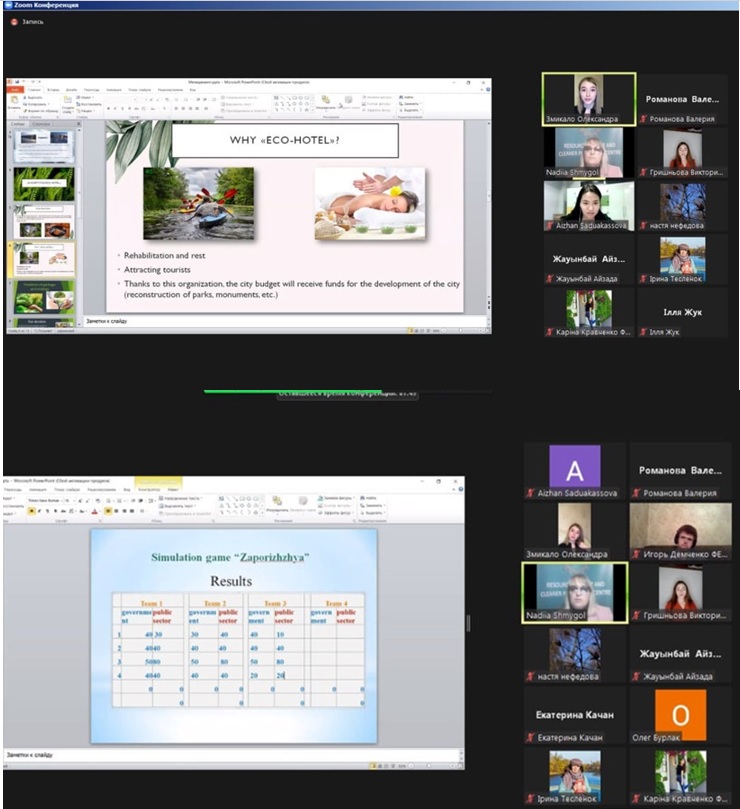Click the Quick Styles icon in the upper ribbon

[x=348, y=102]
